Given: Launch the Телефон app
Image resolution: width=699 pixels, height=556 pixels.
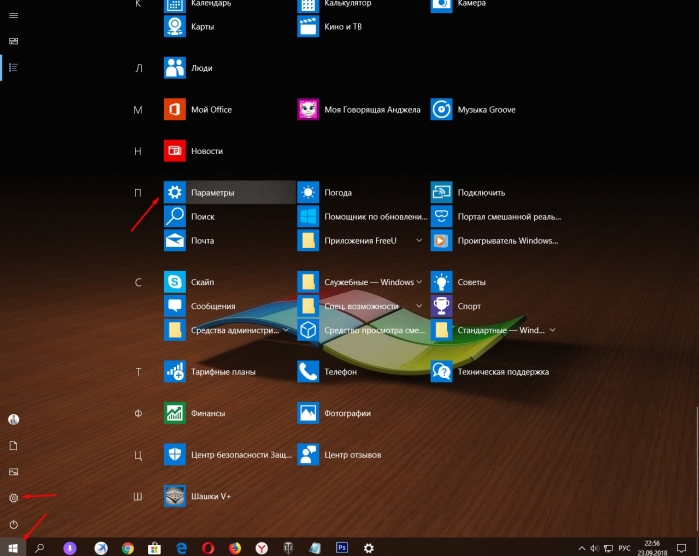Looking at the screenshot, I should tap(327, 372).
